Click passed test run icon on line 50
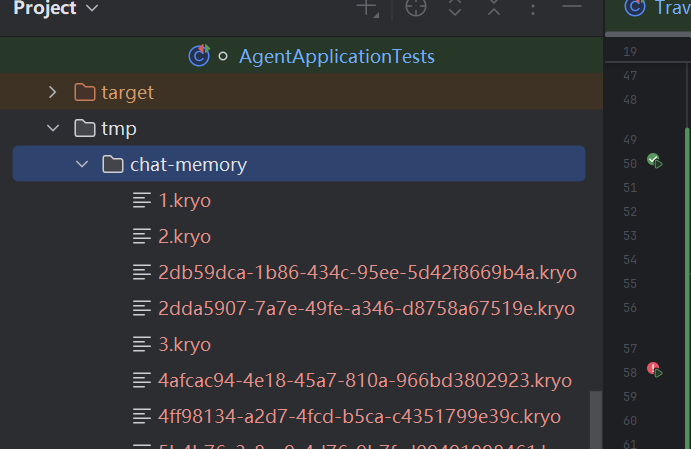The height and width of the screenshot is (449, 691). (654, 161)
